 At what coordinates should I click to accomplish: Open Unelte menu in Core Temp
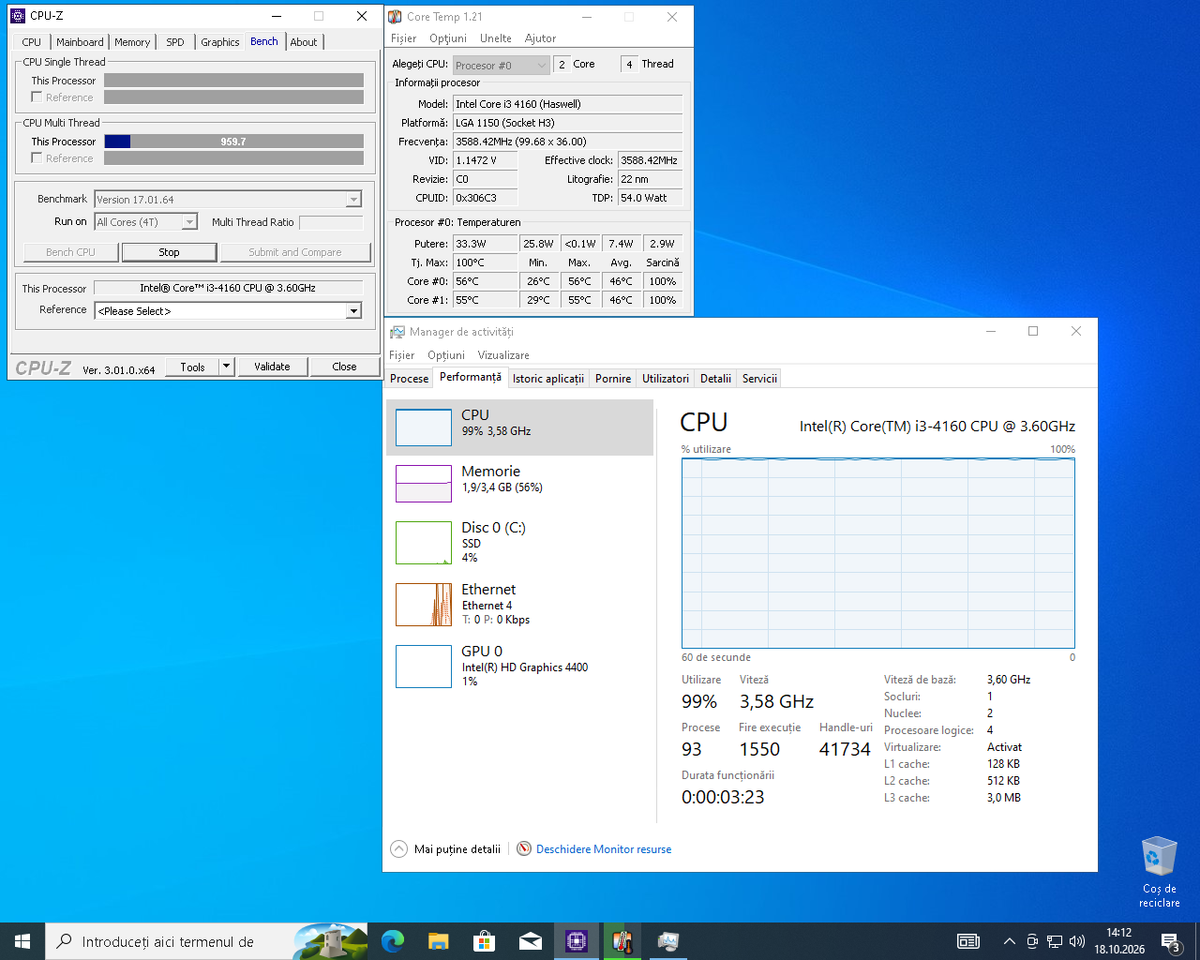coord(496,38)
